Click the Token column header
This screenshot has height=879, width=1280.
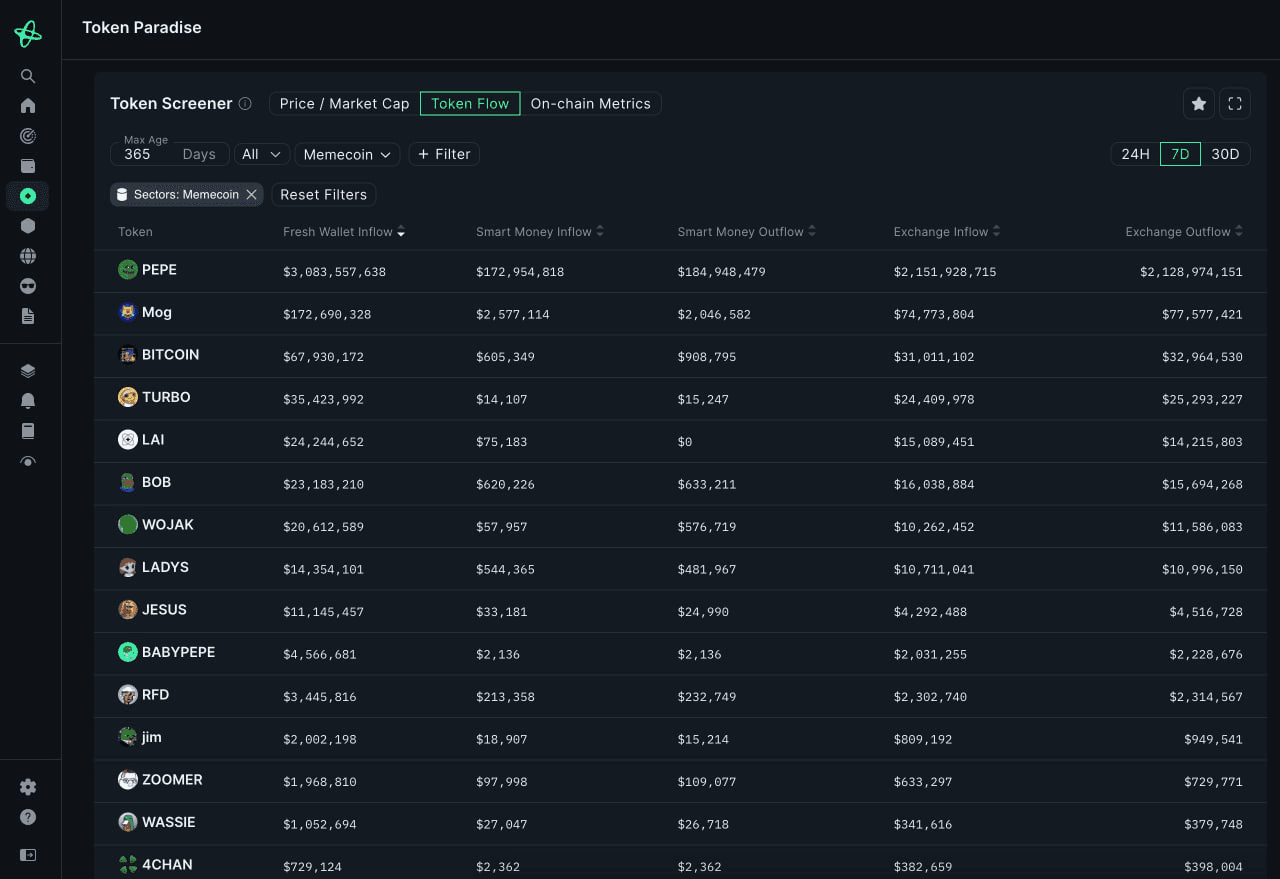[135, 232]
